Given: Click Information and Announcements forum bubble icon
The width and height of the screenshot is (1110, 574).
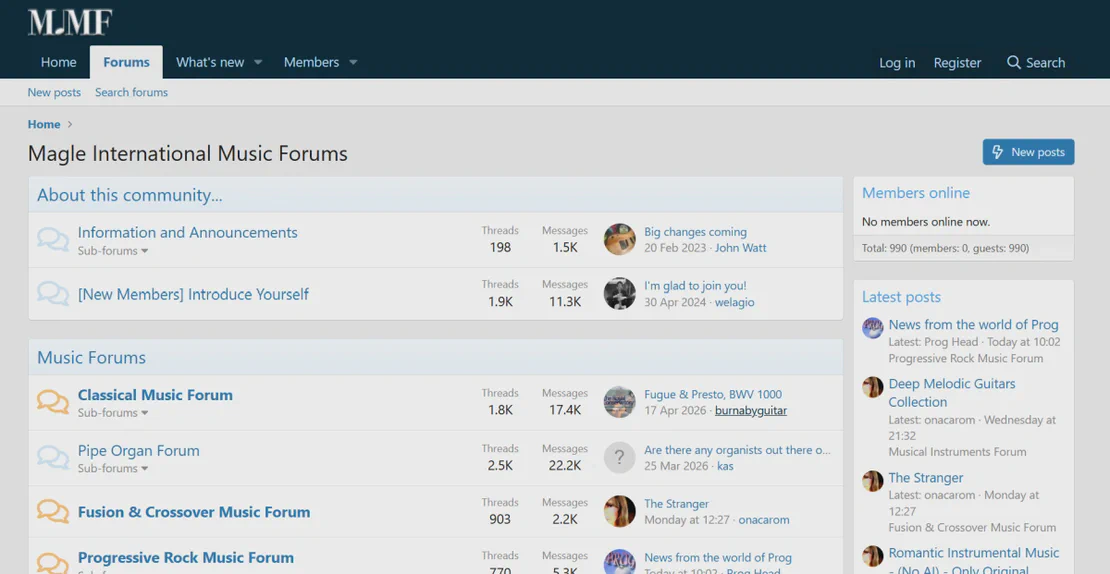Looking at the screenshot, I should coord(53,240).
